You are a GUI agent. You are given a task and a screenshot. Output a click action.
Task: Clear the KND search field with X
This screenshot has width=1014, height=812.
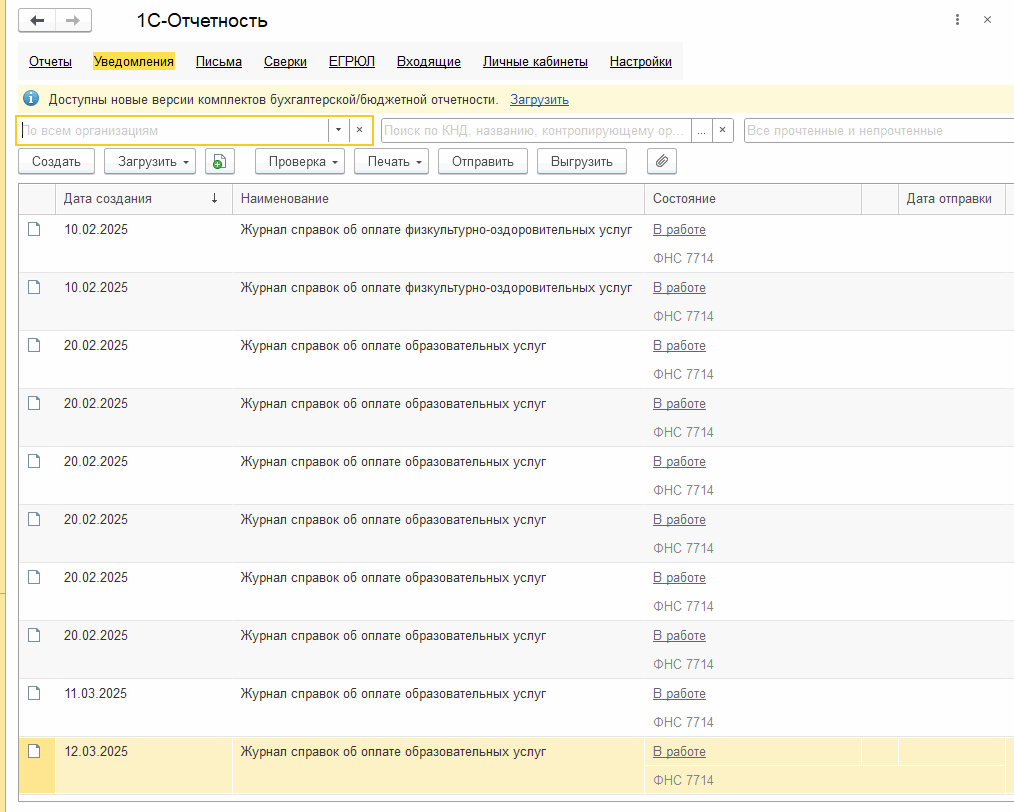click(724, 131)
